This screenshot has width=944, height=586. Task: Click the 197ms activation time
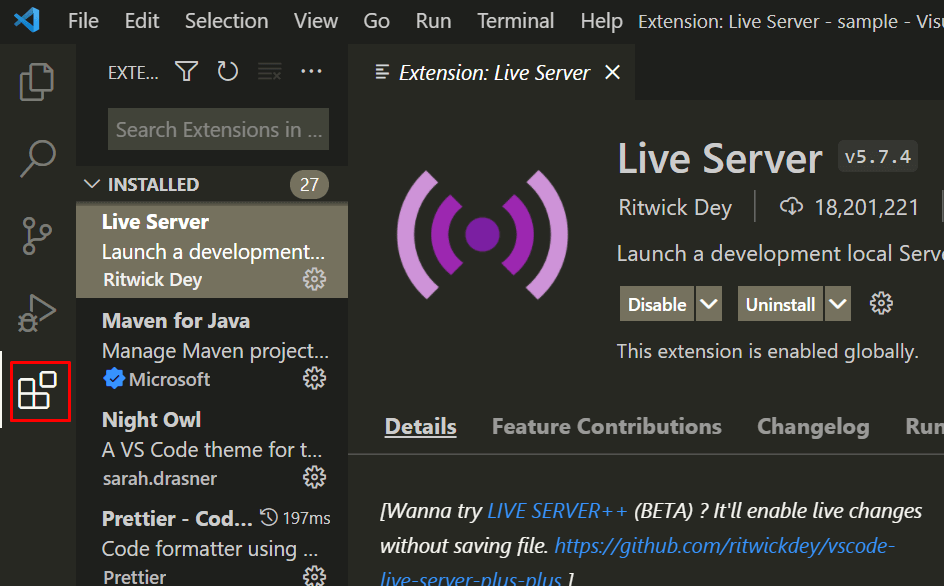click(x=306, y=518)
